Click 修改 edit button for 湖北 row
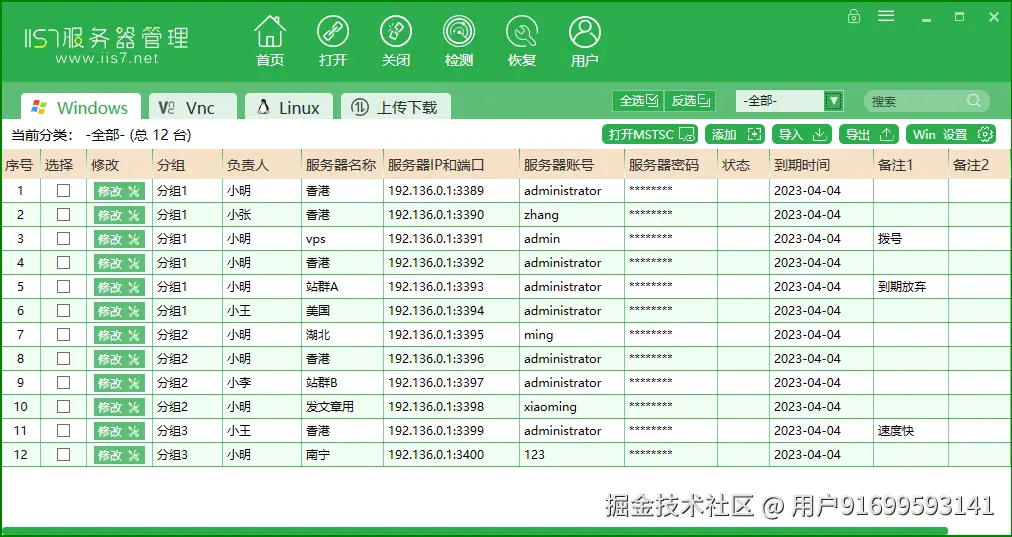1012x537 pixels. pos(119,334)
